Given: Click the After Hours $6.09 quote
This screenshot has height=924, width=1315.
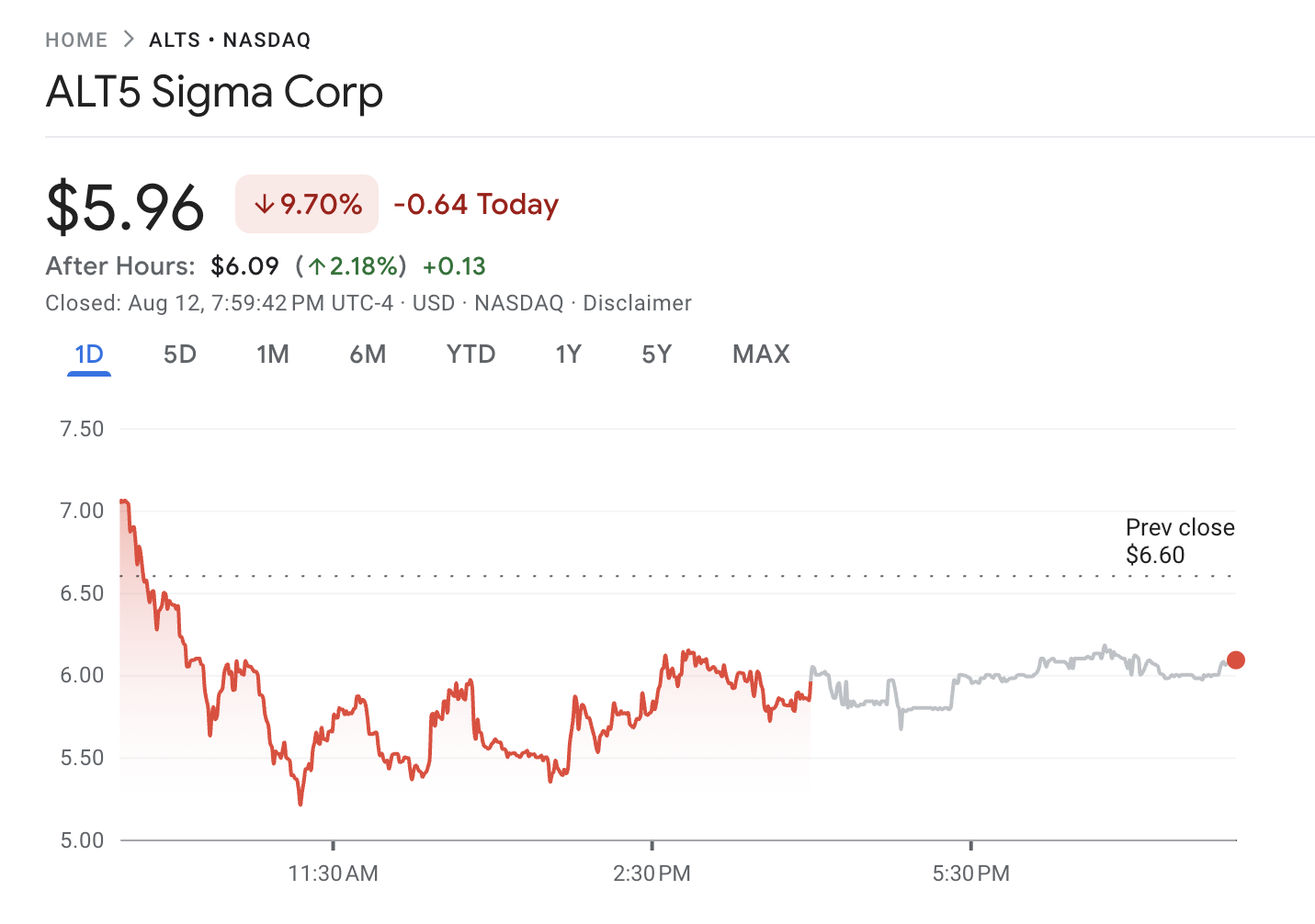Looking at the screenshot, I should (245, 265).
